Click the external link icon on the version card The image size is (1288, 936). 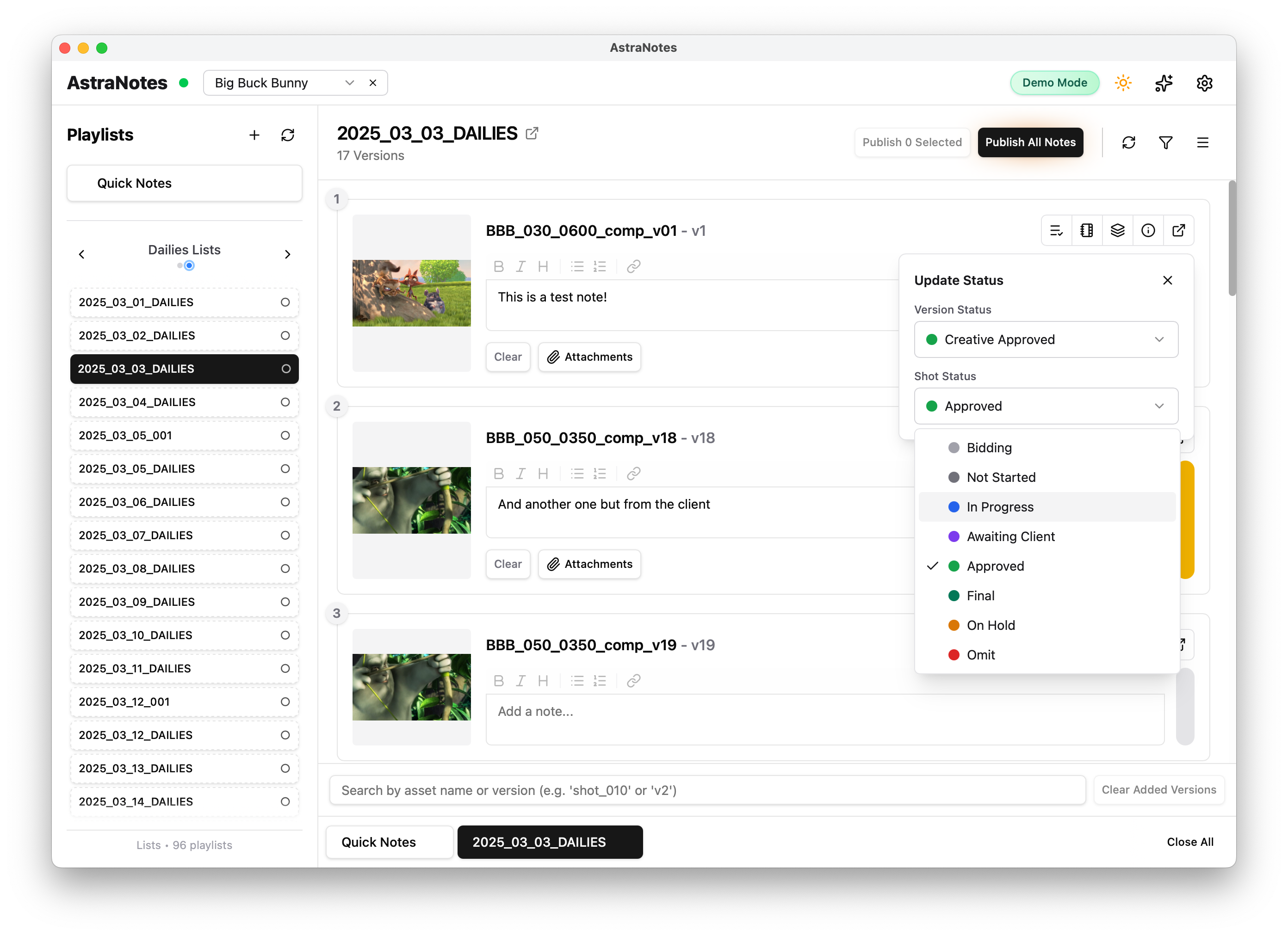(x=1179, y=230)
